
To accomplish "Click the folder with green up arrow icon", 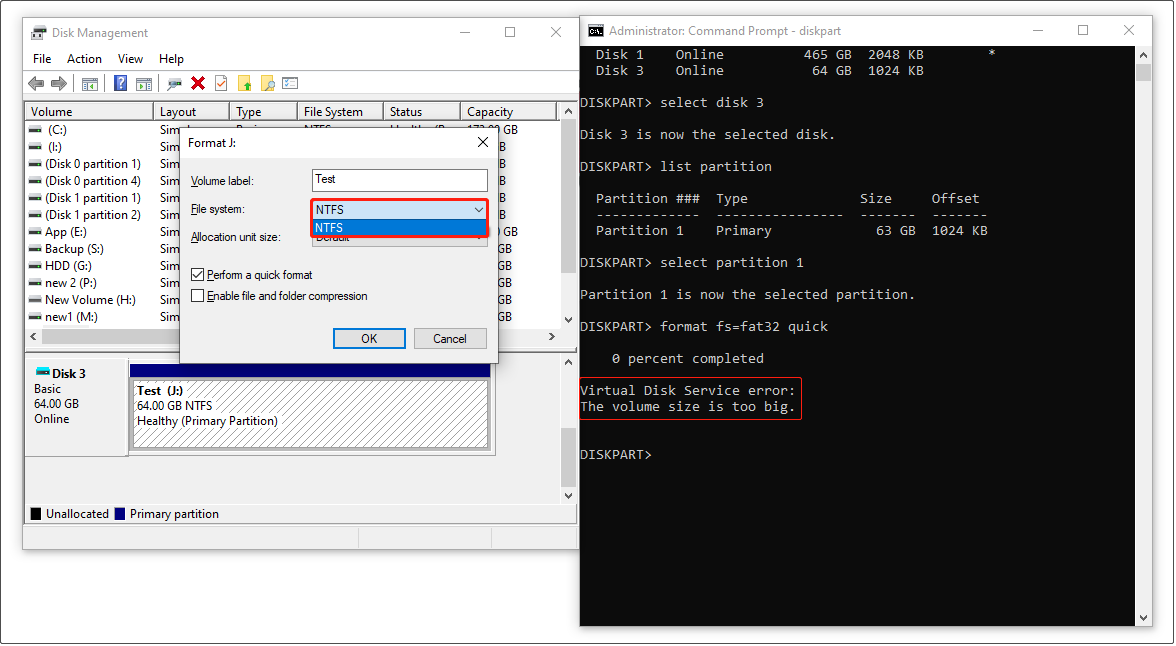I will tap(244, 83).
